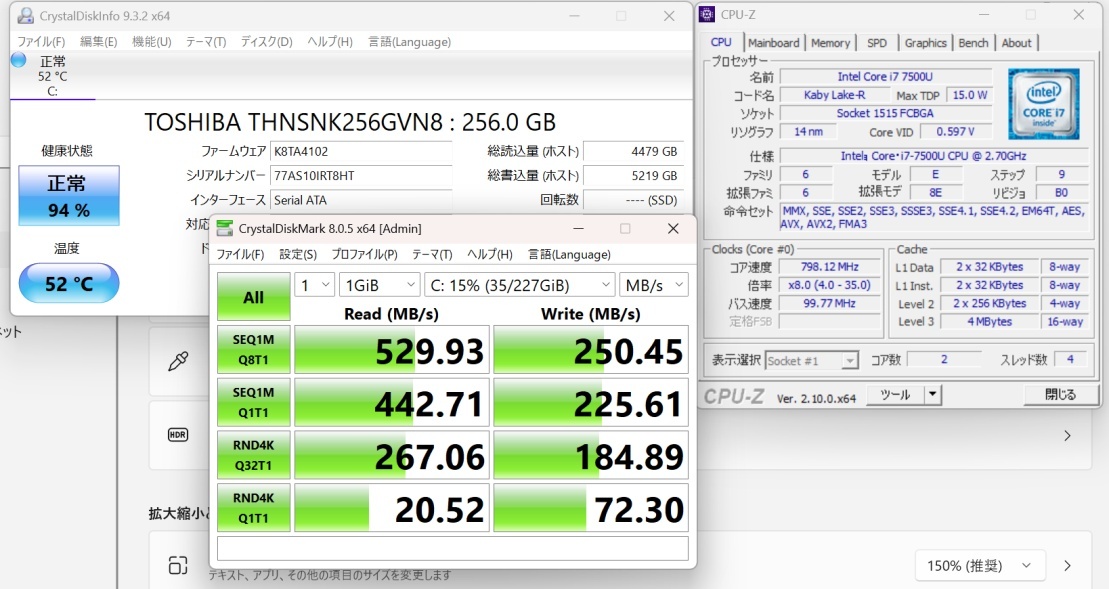Open ヘルプ(H) menu in CrystalDiskMark
Screen dimensions: 1109x589
point(490,255)
